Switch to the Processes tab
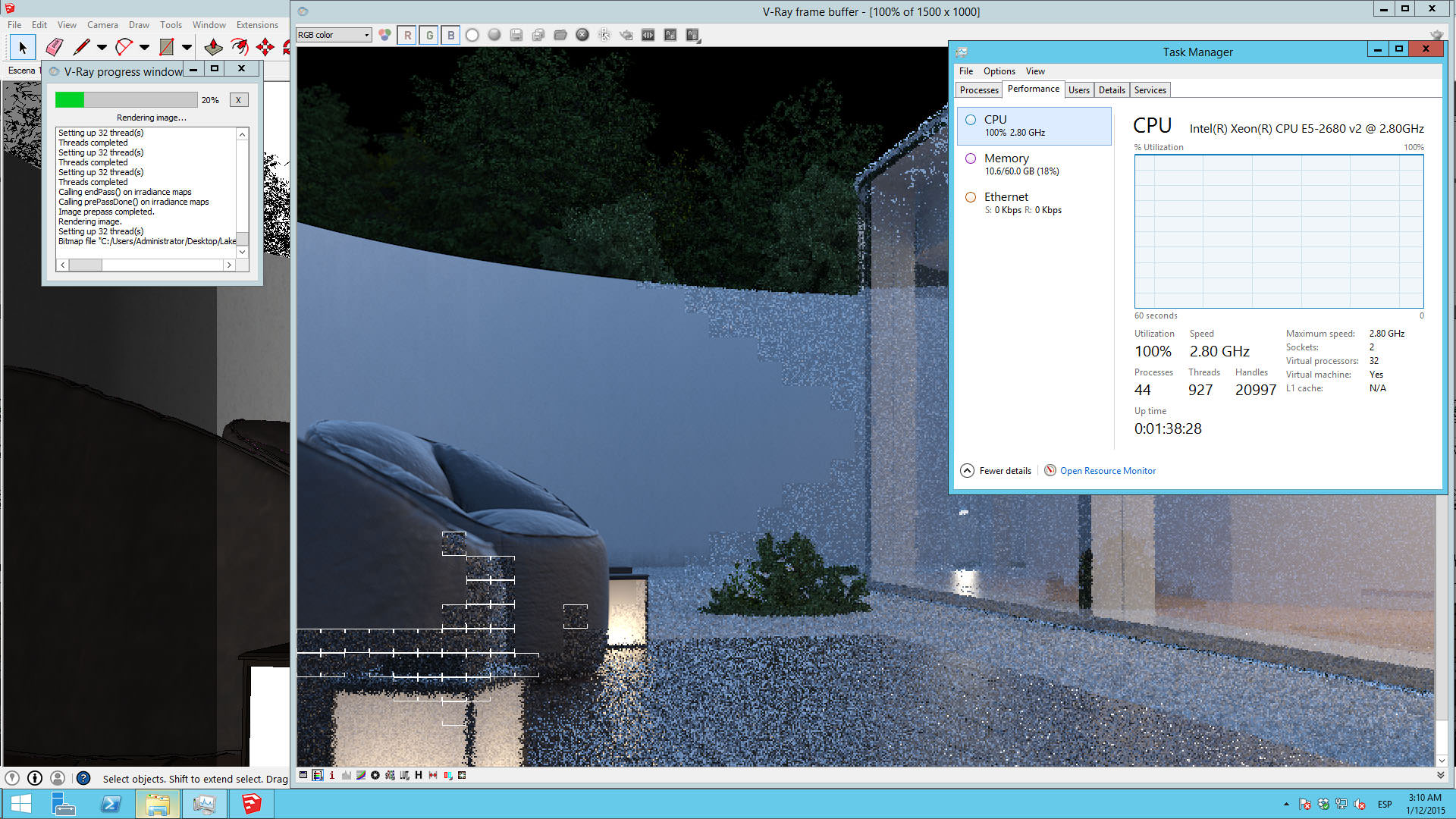Image resolution: width=1456 pixels, height=819 pixels. pyautogui.click(x=978, y=89)
